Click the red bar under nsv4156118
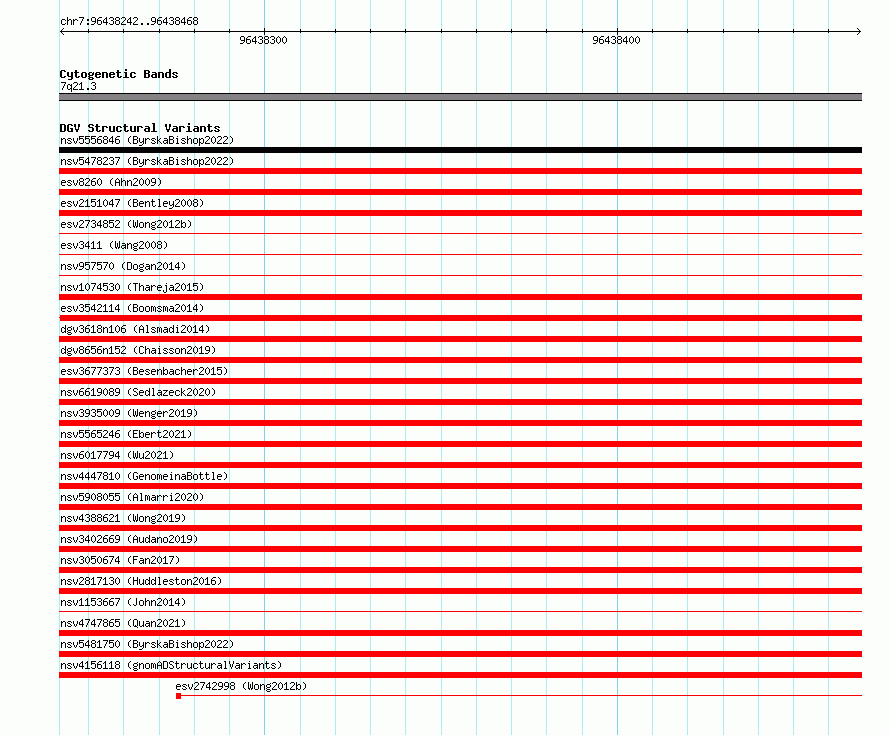 click(x=460, y=675)
